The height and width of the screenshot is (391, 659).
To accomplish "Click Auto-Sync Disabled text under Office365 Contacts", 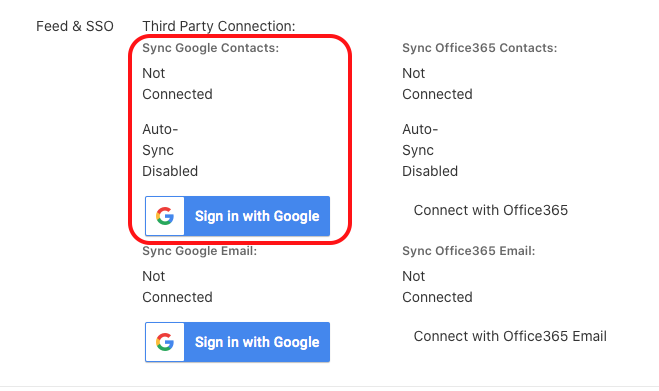I will (x=430, y=150).
